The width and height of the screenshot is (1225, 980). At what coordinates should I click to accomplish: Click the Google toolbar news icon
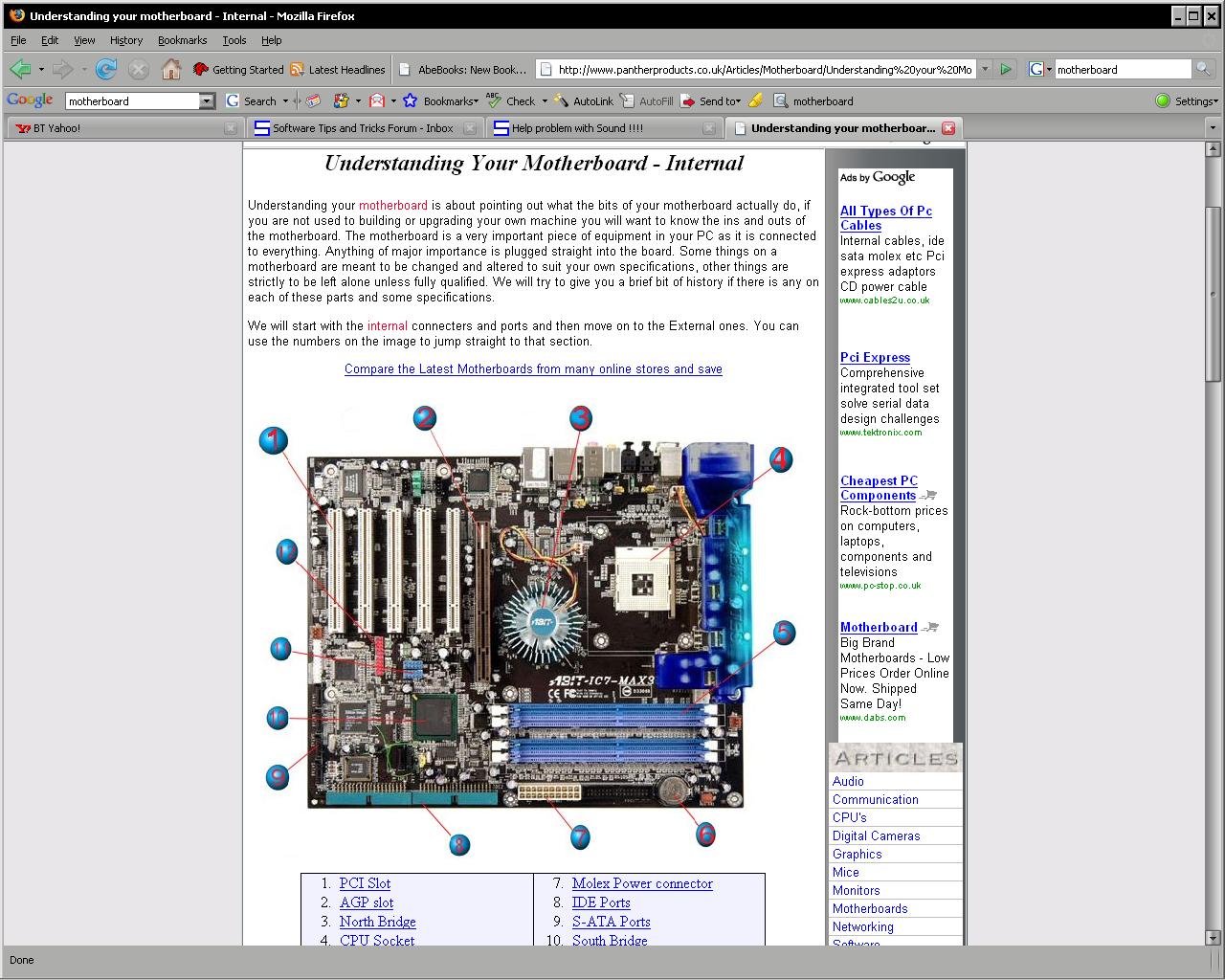(x=312, y=100)
